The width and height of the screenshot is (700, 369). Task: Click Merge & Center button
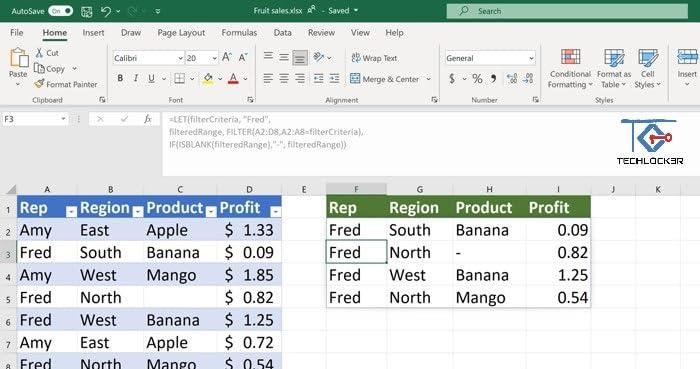385,79
